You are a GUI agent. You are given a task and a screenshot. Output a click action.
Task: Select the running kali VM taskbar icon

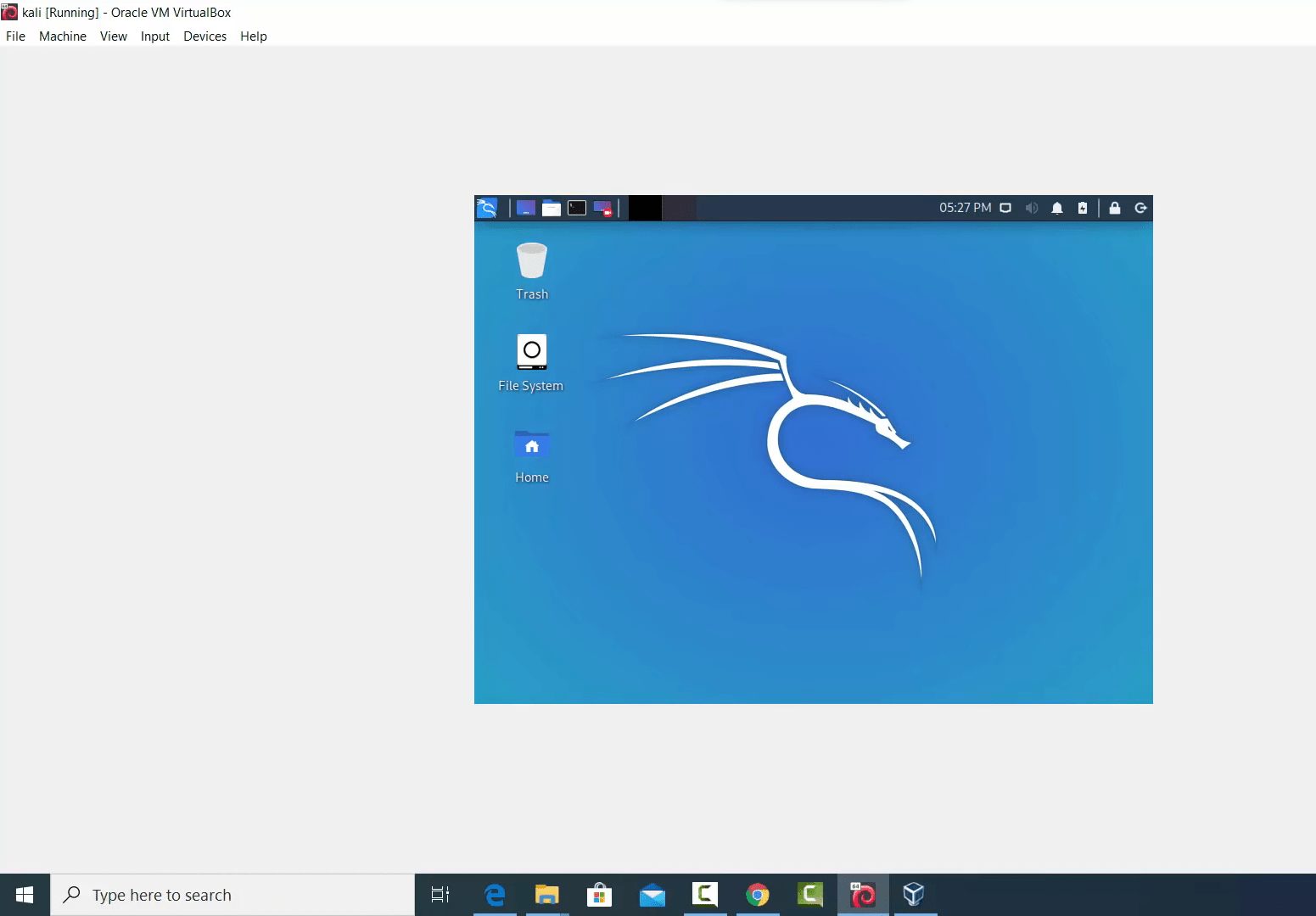click(863, 895)
